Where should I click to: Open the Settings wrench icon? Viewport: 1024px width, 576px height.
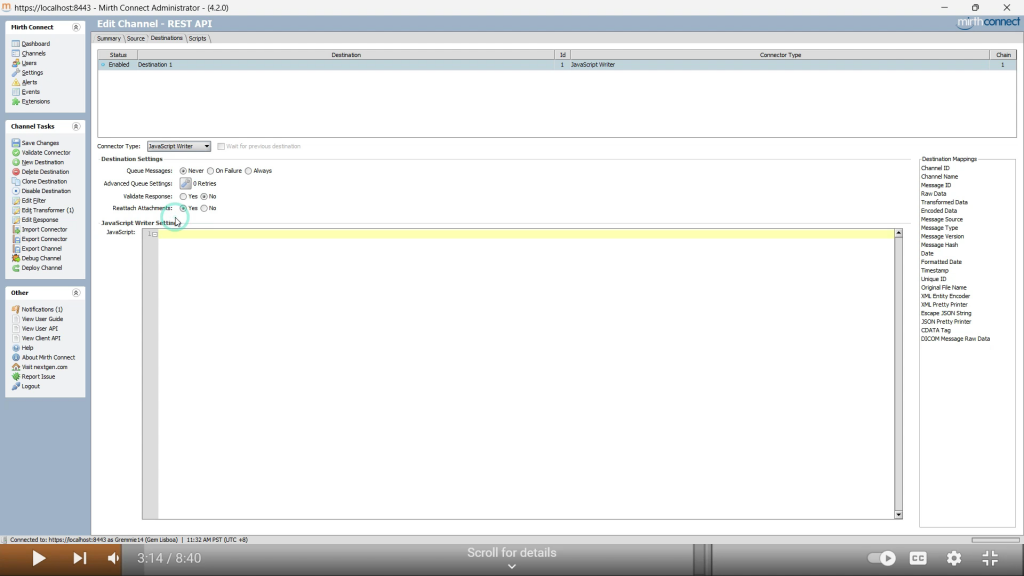(16, 72)
